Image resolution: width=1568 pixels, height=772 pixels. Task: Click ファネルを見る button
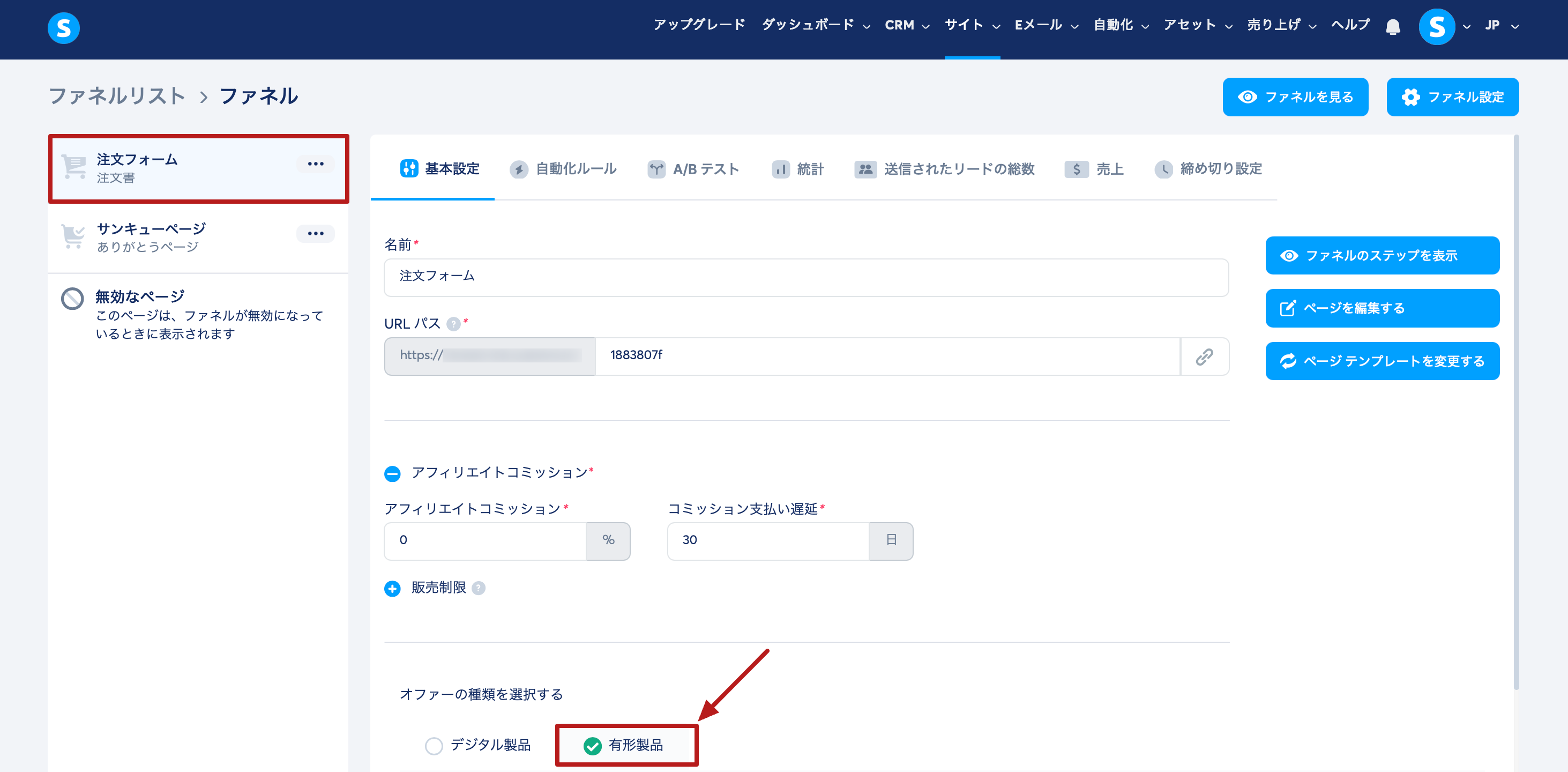1295,98
